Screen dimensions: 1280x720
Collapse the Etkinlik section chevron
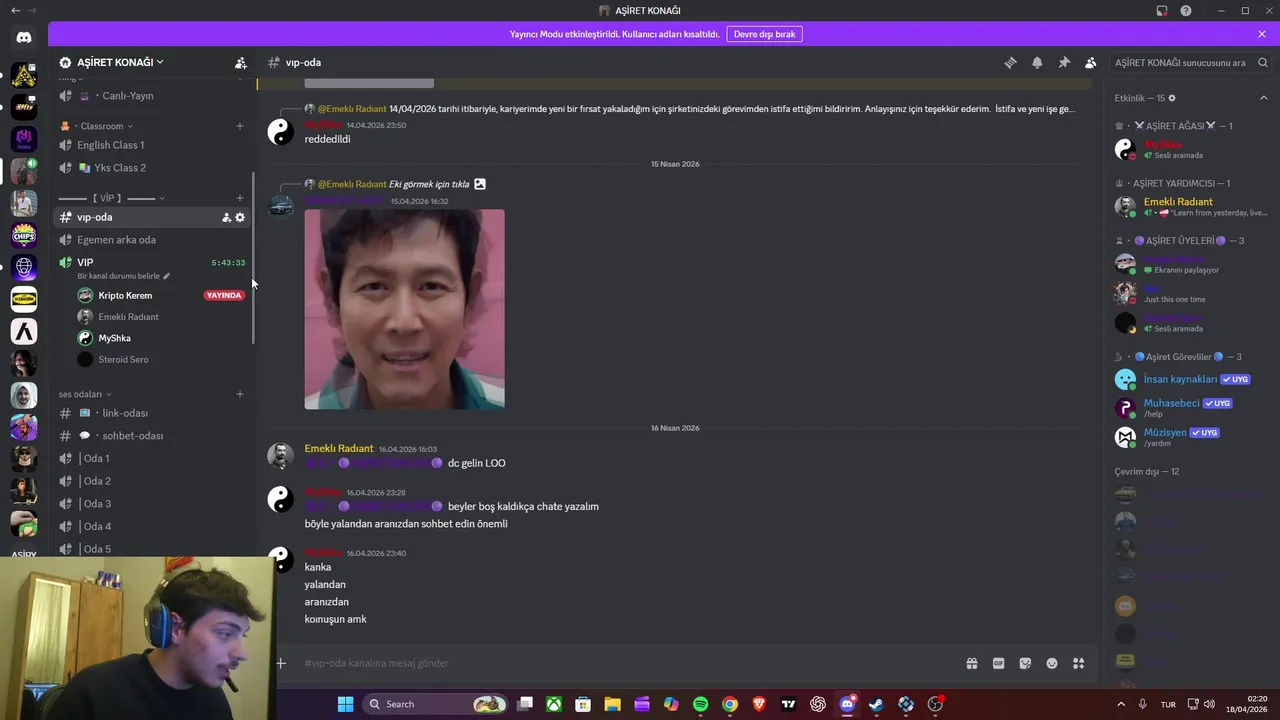click(x=1263, y=98)
